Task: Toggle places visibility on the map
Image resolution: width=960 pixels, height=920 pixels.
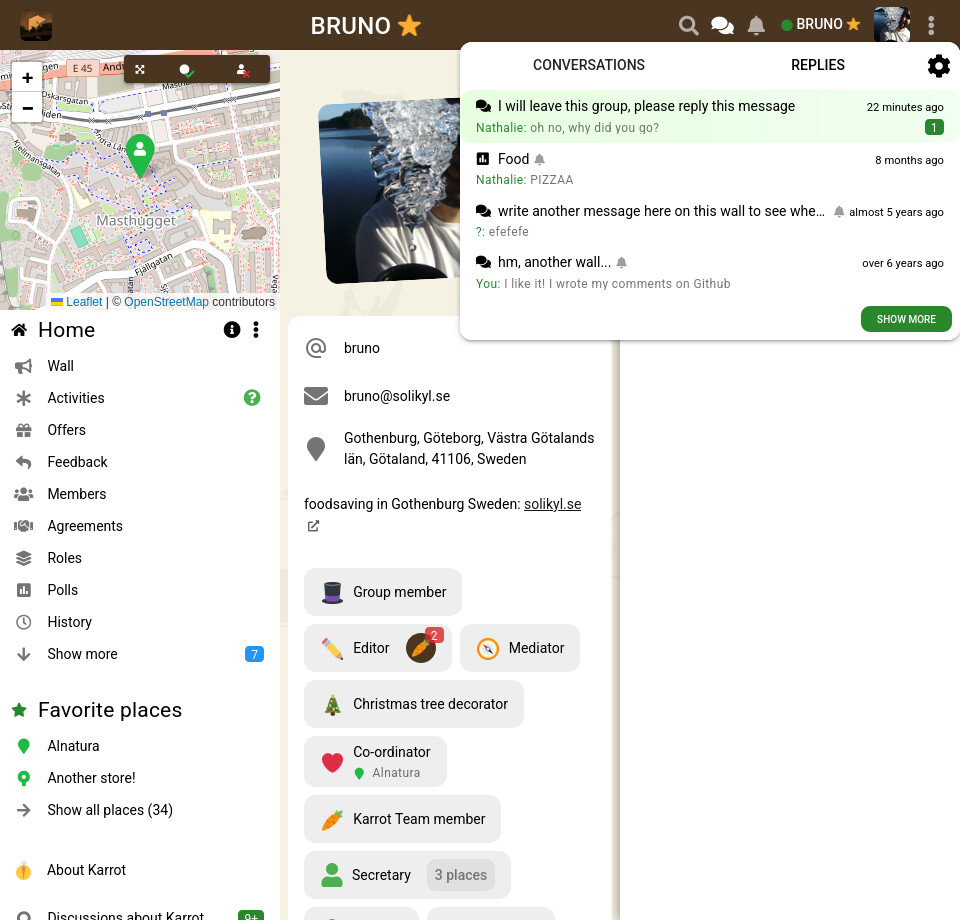Action: click(186, 70)
